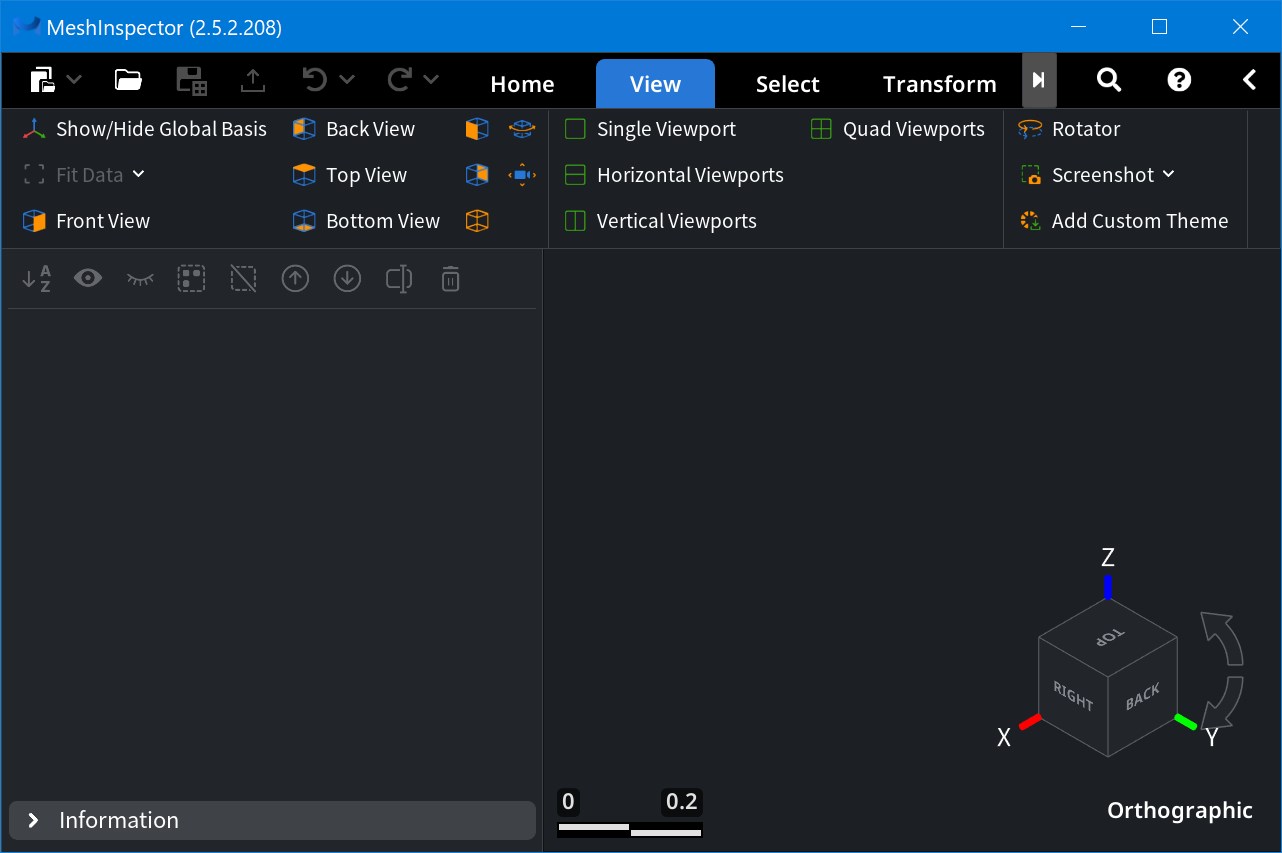Screen dimensions: 1282x853
Task: Click the Screenshot button
Action: pos(1086,175)
